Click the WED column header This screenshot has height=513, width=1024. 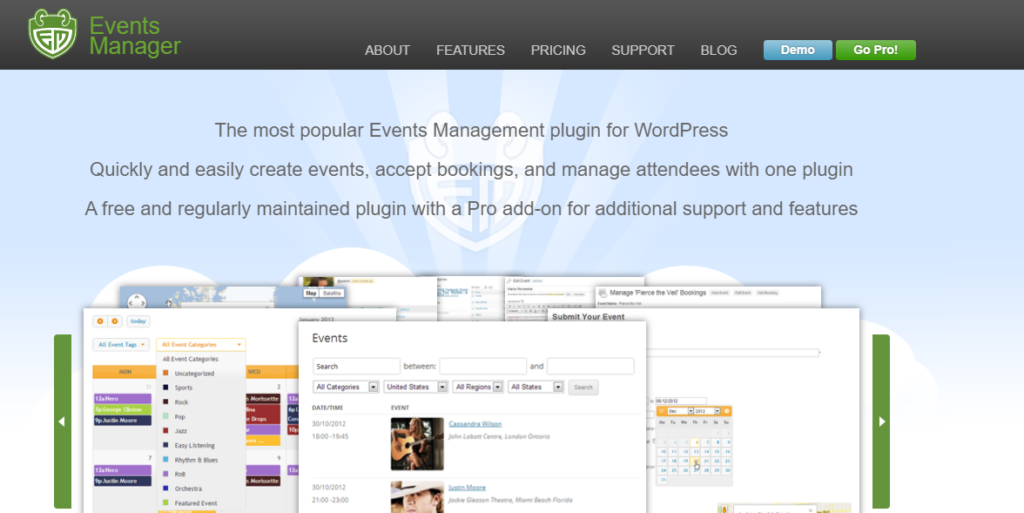point(254,372)
